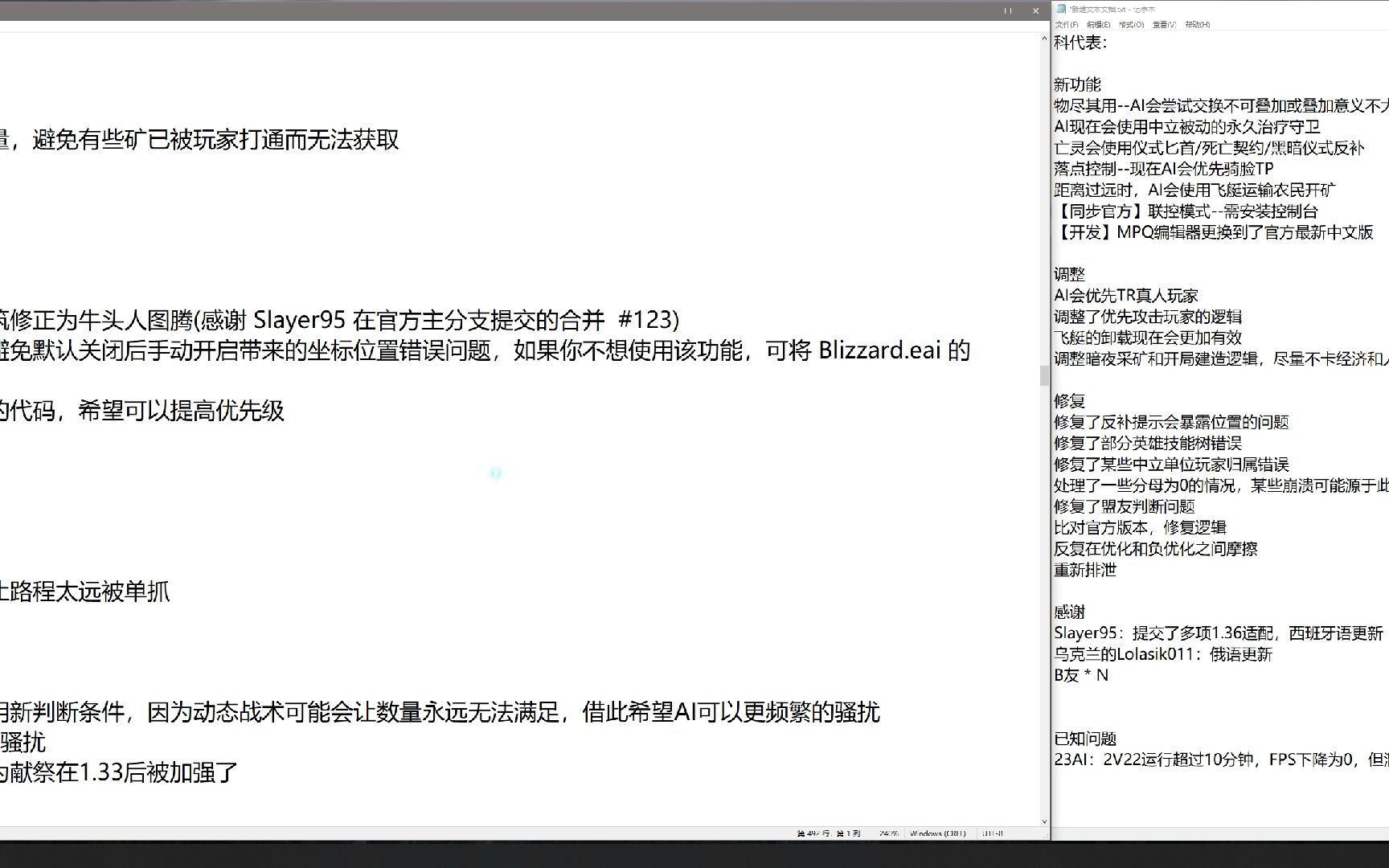This screenshot has width=1389, height=868.
Task: Click the 感谢 heading in Notepad
Action: click(x=1069, y=612)
